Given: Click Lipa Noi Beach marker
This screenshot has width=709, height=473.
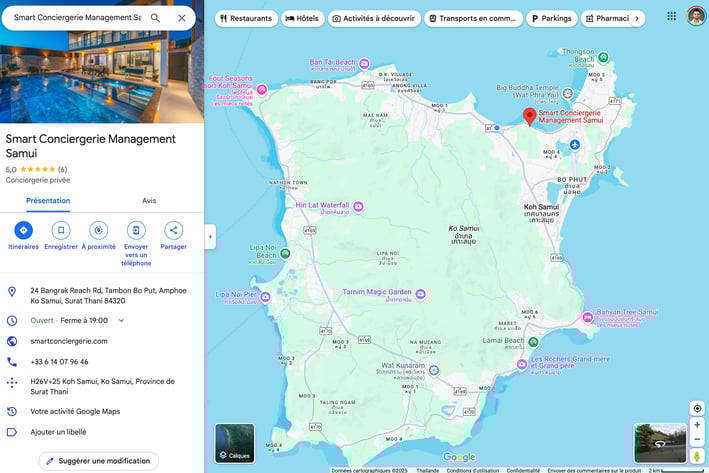Looking at the screenshot, I should pyautogui.click(x=285, y=254).
